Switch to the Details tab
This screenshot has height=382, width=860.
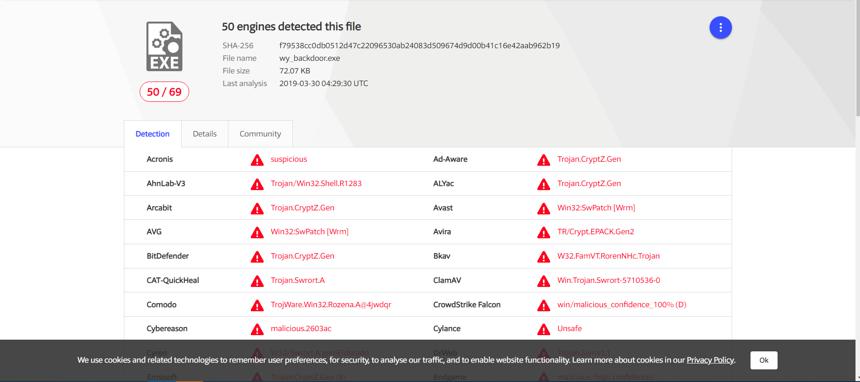205,134
